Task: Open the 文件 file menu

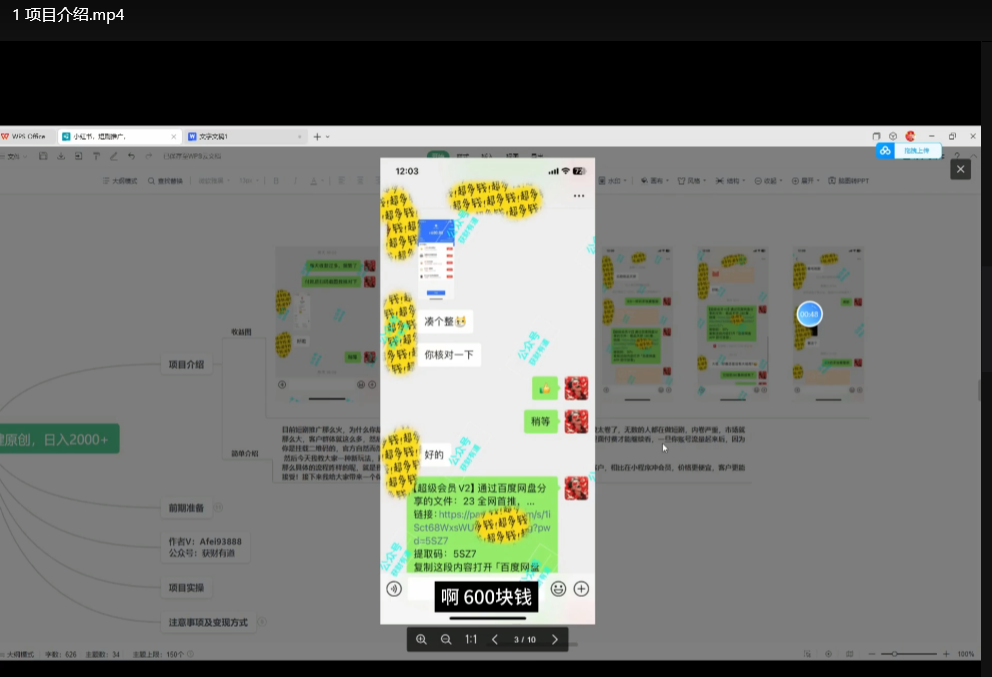Action: pos(15,156)
